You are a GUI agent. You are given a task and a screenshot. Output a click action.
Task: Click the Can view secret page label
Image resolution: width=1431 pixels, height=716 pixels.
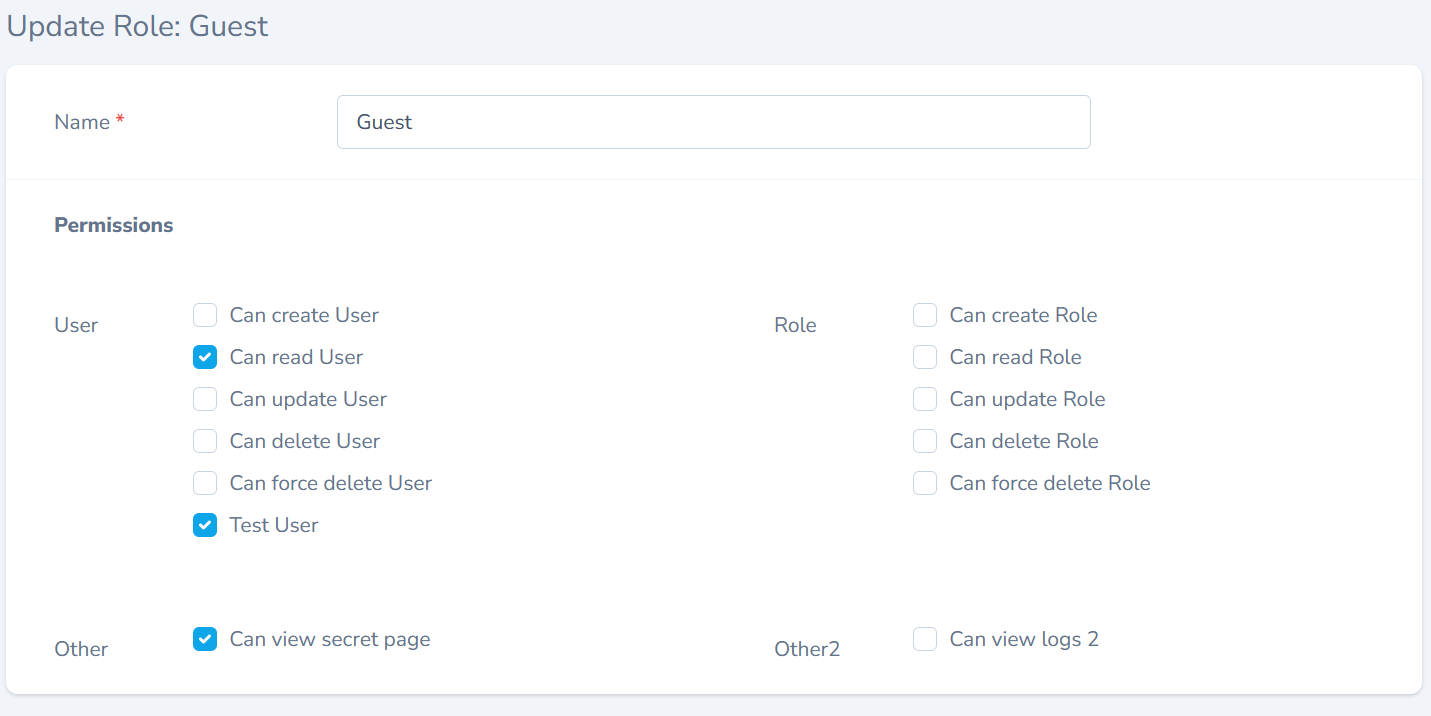tap(330, 639)
